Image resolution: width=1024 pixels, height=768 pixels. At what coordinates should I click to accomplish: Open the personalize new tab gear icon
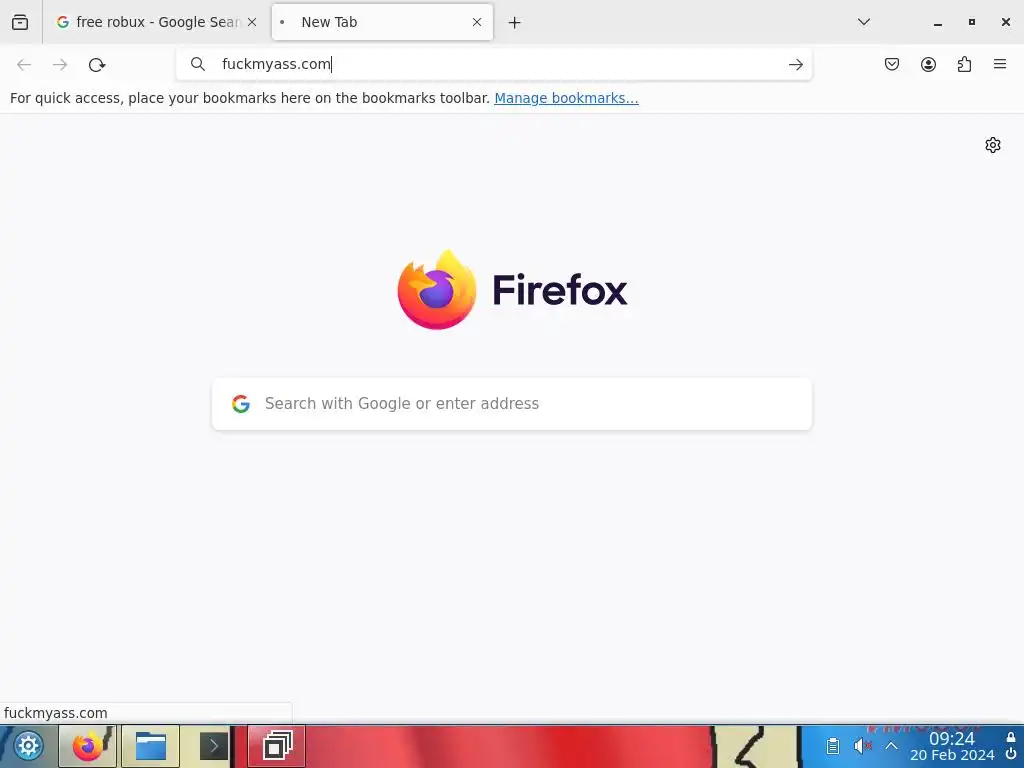[993, 145]
